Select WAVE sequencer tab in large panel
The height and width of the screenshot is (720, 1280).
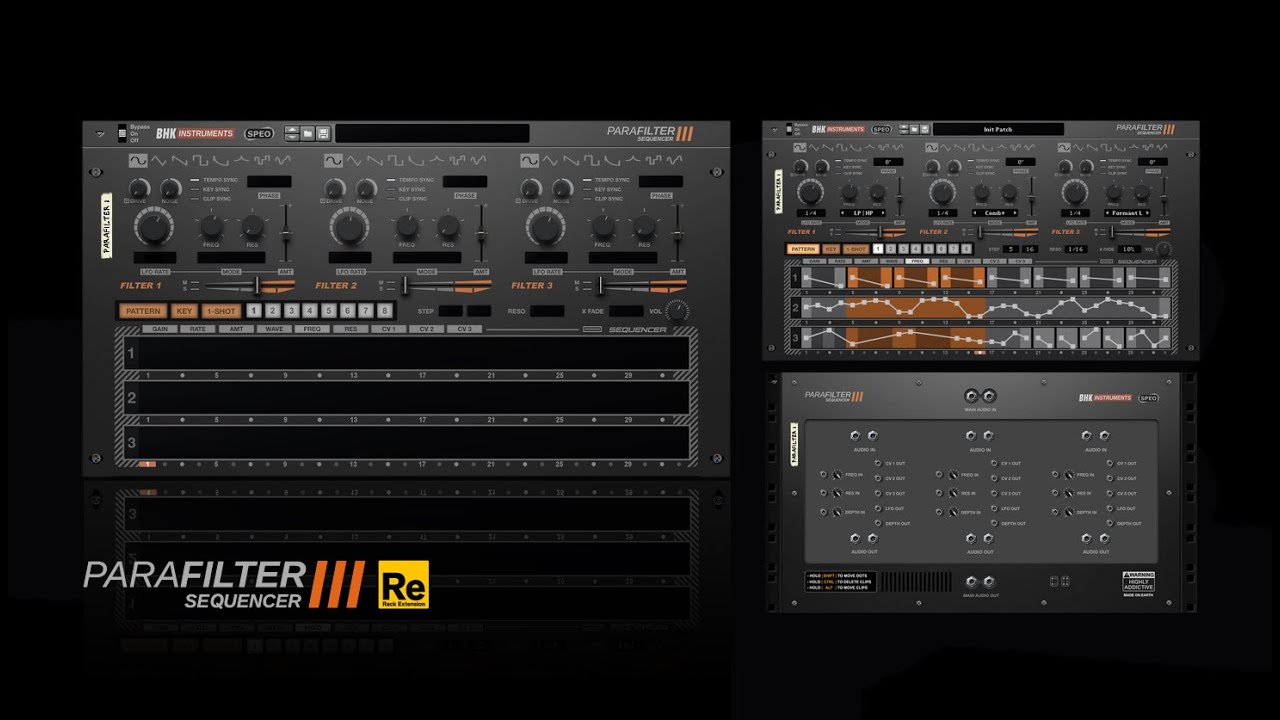[x=273, y=329]
